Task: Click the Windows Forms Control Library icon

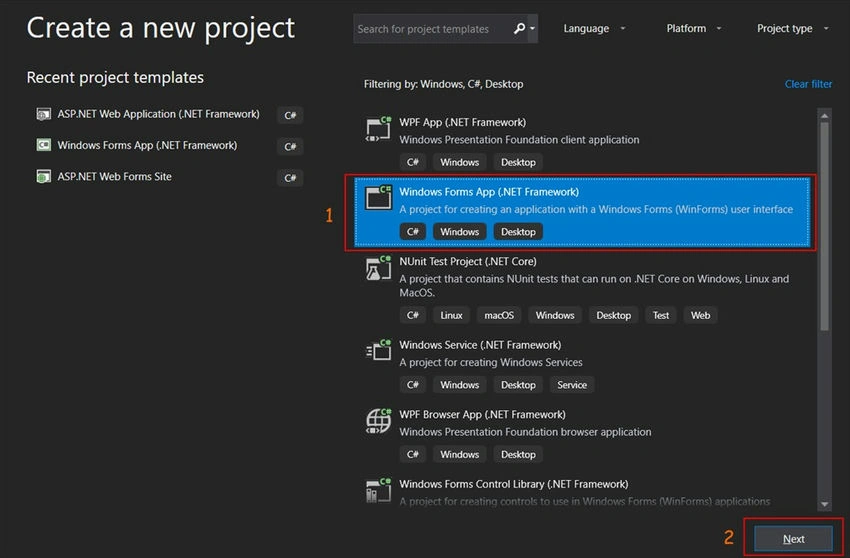Action: pos(378,490)
